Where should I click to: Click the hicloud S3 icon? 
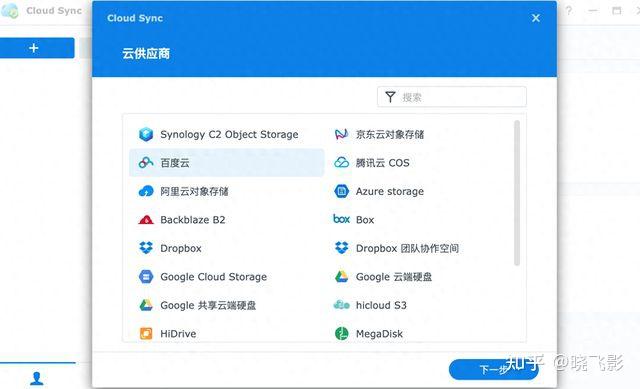click(x=341, y=305)
